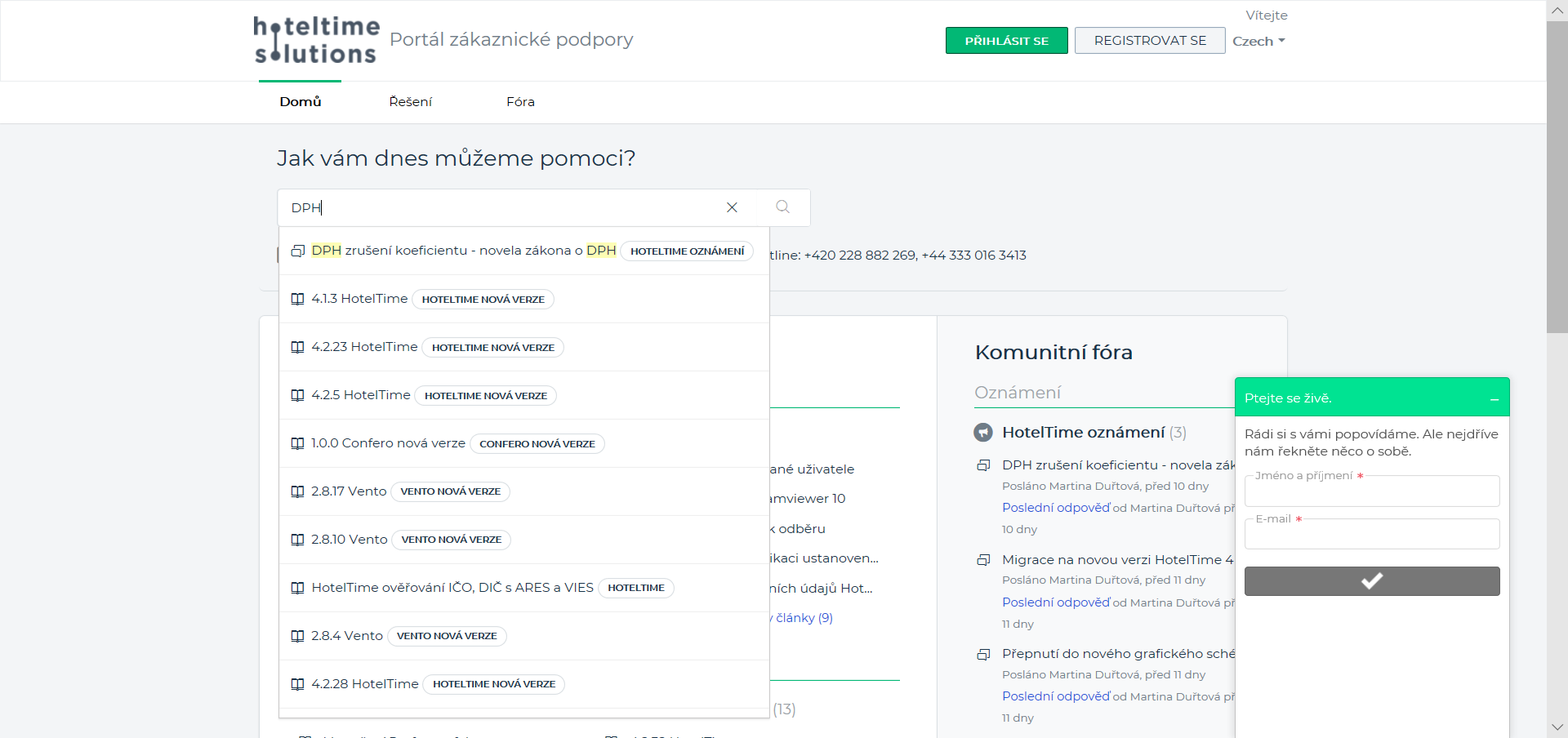Open the Czech language dropdown
Image resolution: width=1568 pixels, height=738 pixels.
click(x=1258, y=41)
